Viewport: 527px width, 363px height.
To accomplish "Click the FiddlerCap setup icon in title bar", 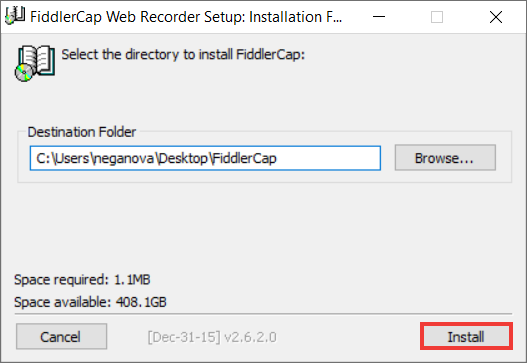I will [x=15, y=16].
